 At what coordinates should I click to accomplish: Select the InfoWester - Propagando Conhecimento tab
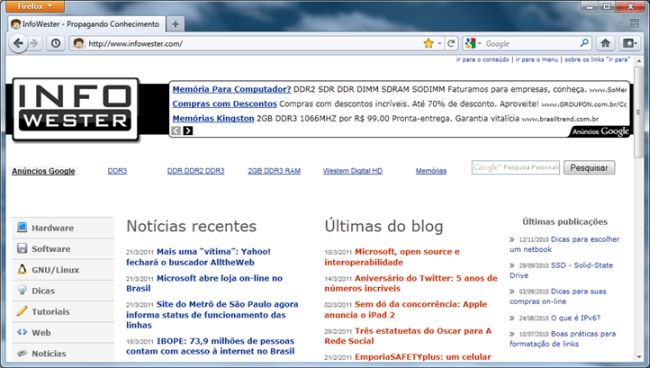[86, 24]
